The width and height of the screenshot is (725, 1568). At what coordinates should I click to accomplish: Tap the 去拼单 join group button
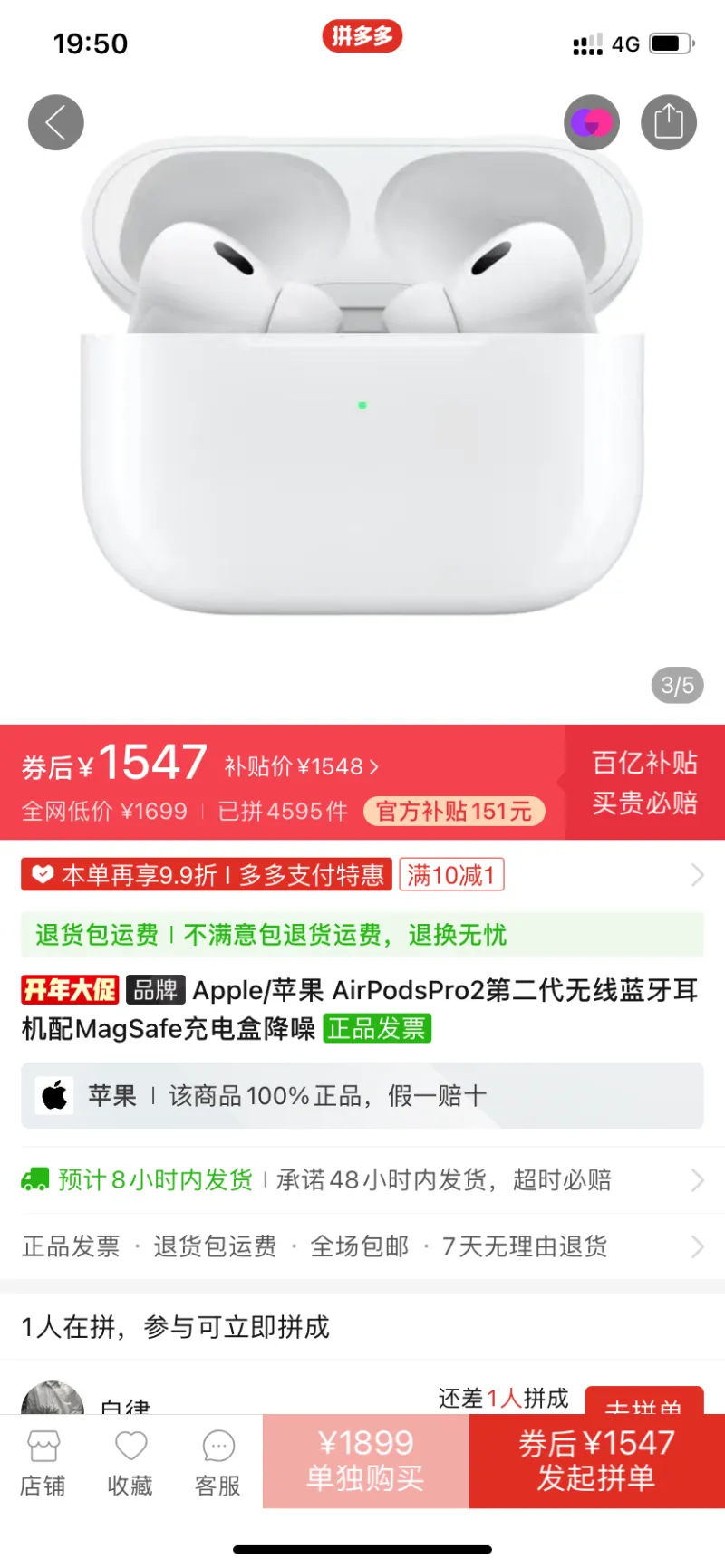644,1400
